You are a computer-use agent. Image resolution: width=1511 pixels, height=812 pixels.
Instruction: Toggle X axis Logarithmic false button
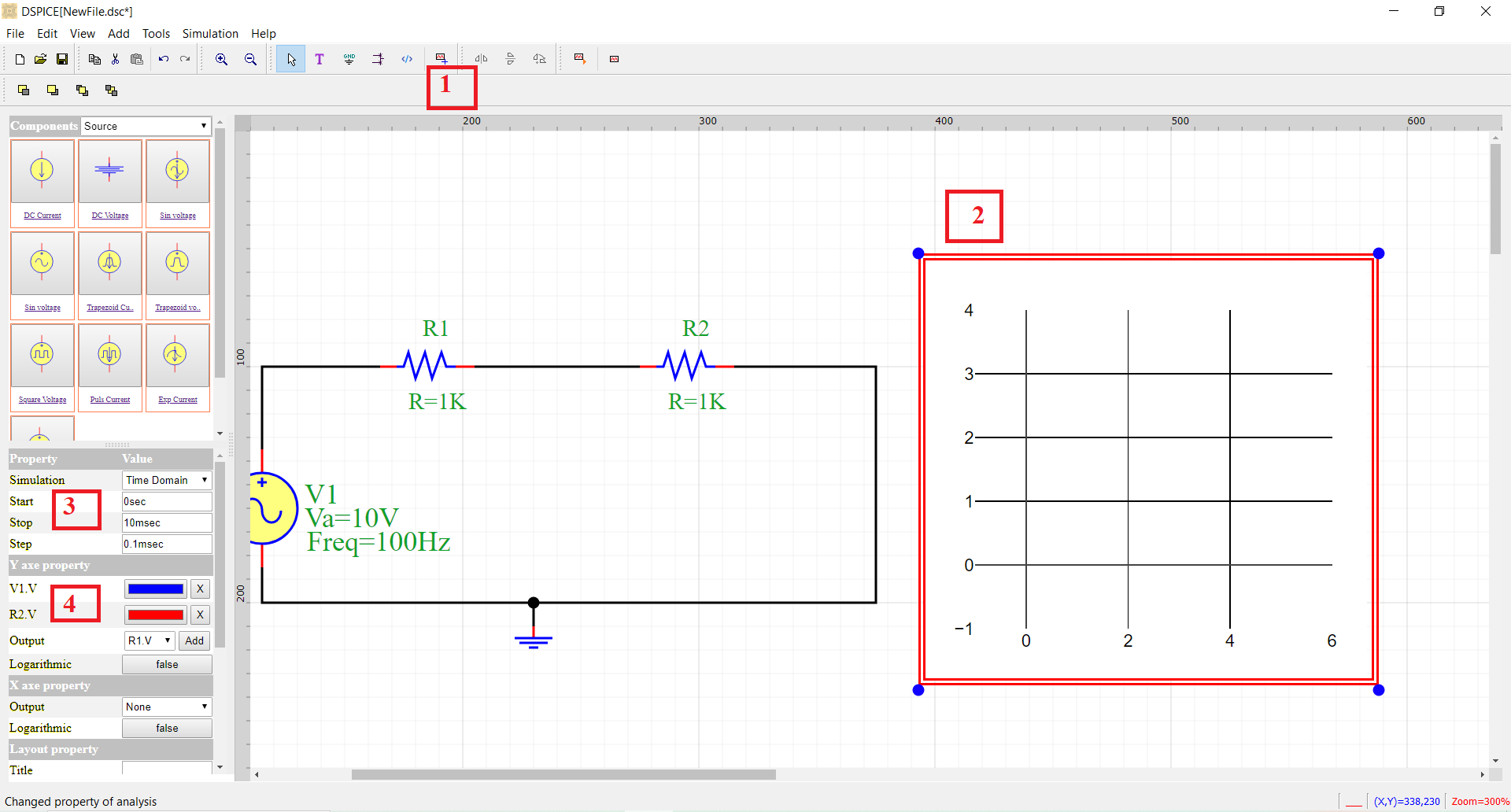click(167, 728)
